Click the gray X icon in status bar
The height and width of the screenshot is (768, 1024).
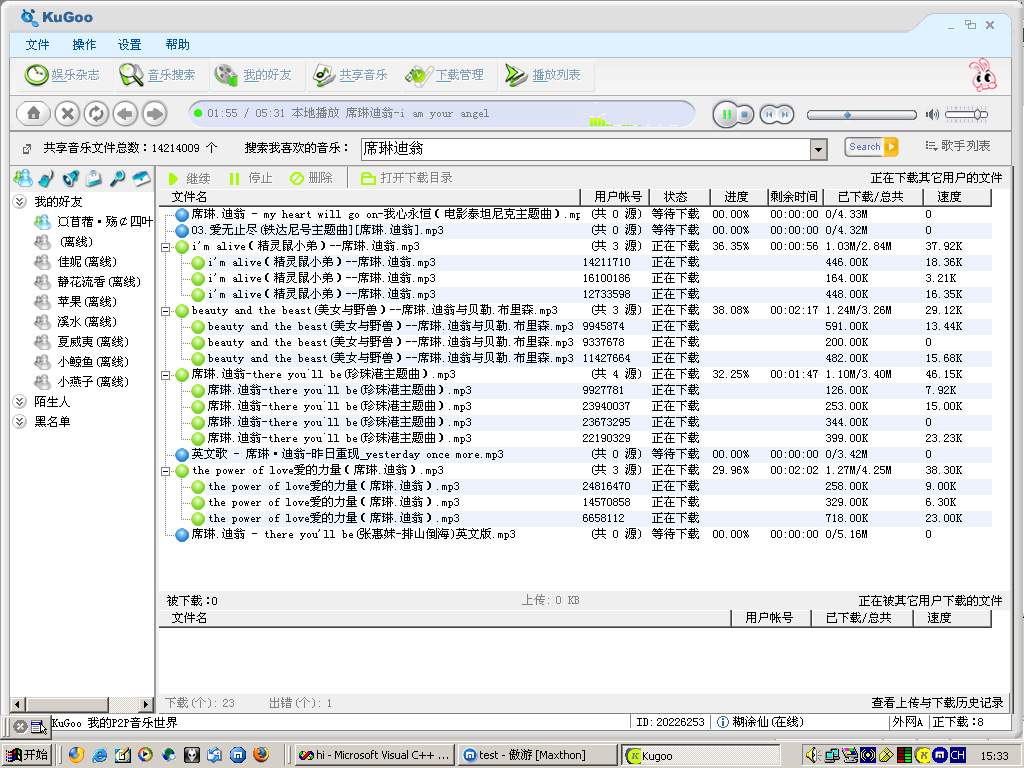[20, 726]
